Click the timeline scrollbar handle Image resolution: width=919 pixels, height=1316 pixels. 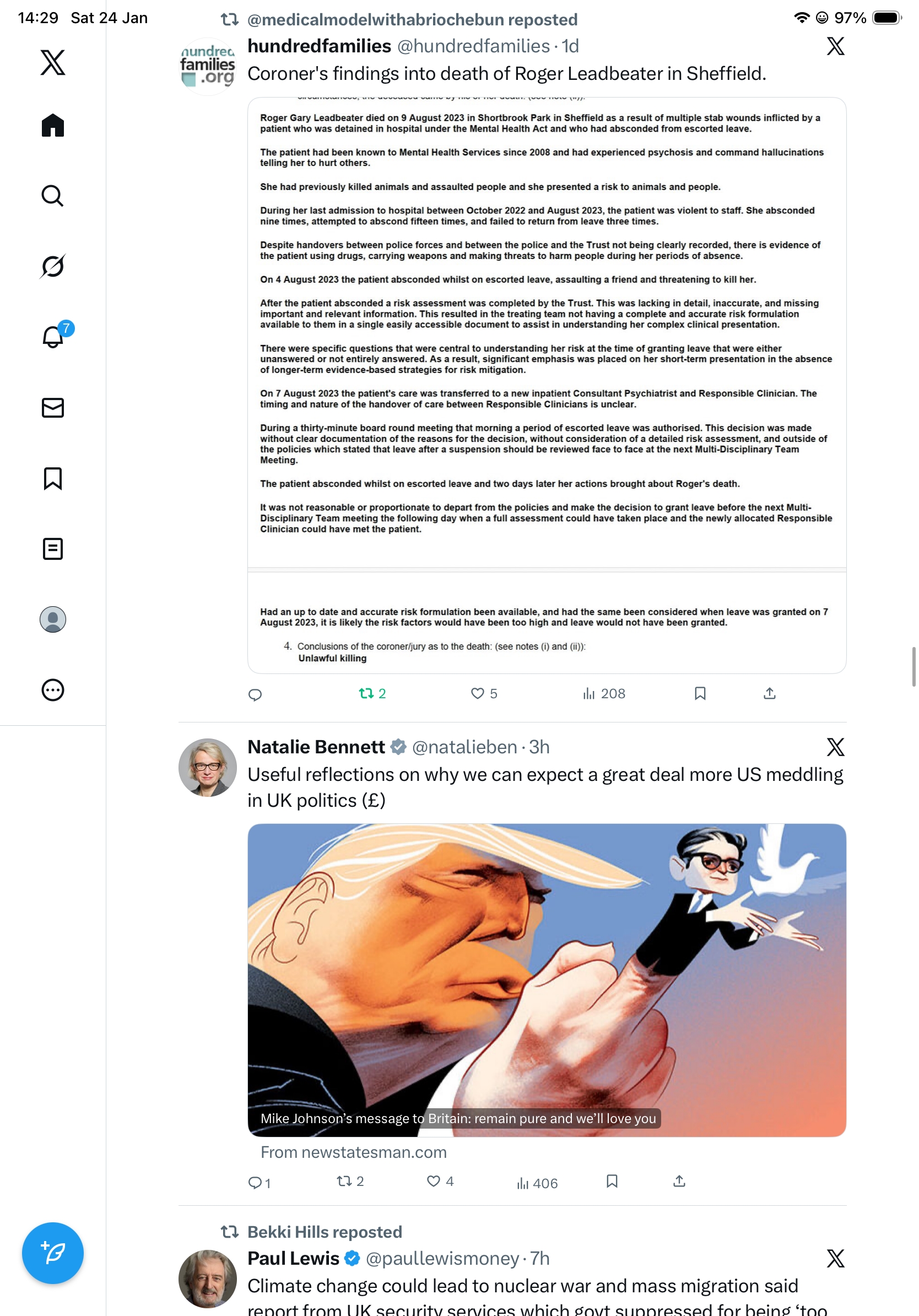pos(914,666)
